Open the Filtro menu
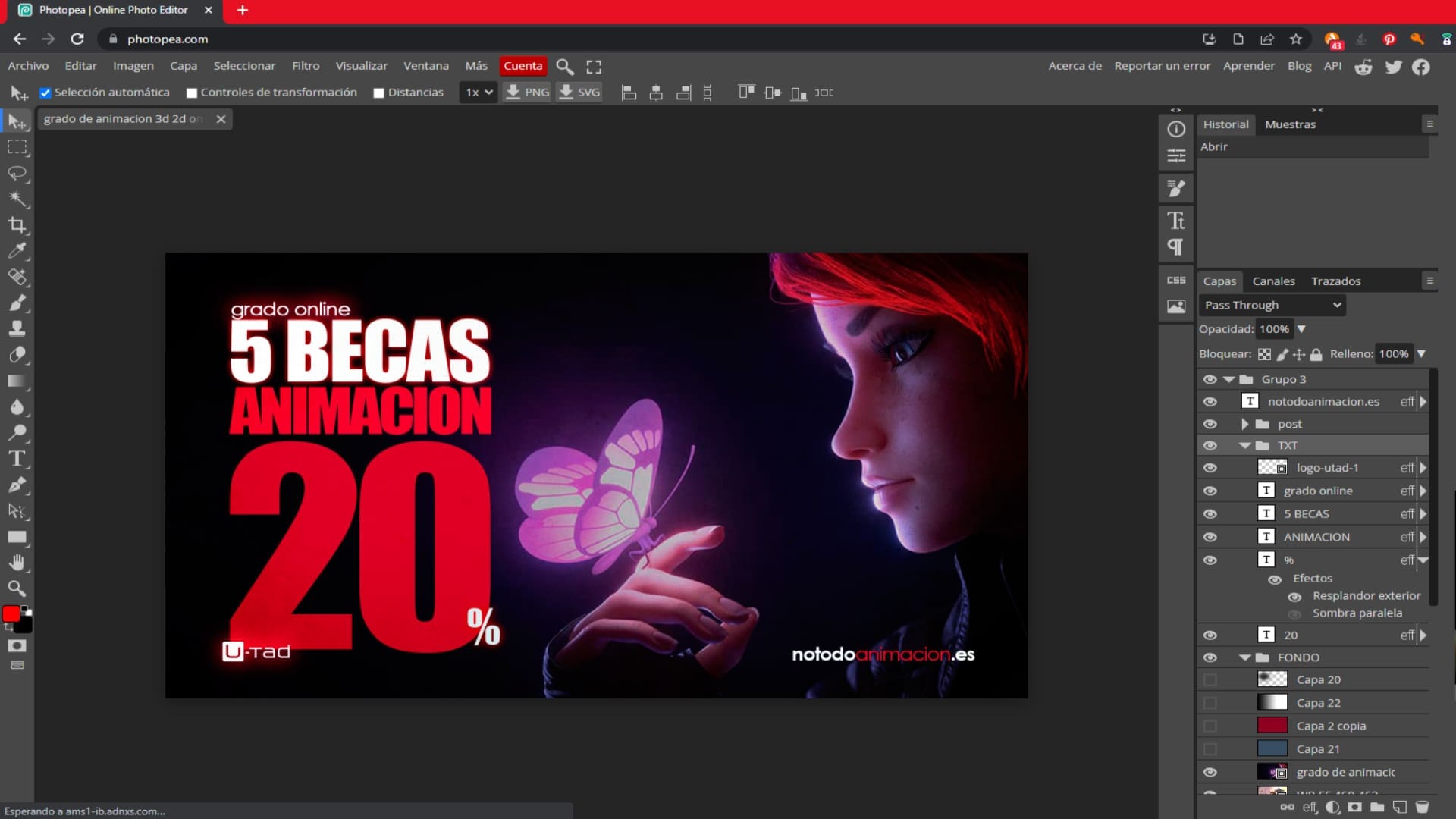This screenshot has height=819, width=1456. 306,66
